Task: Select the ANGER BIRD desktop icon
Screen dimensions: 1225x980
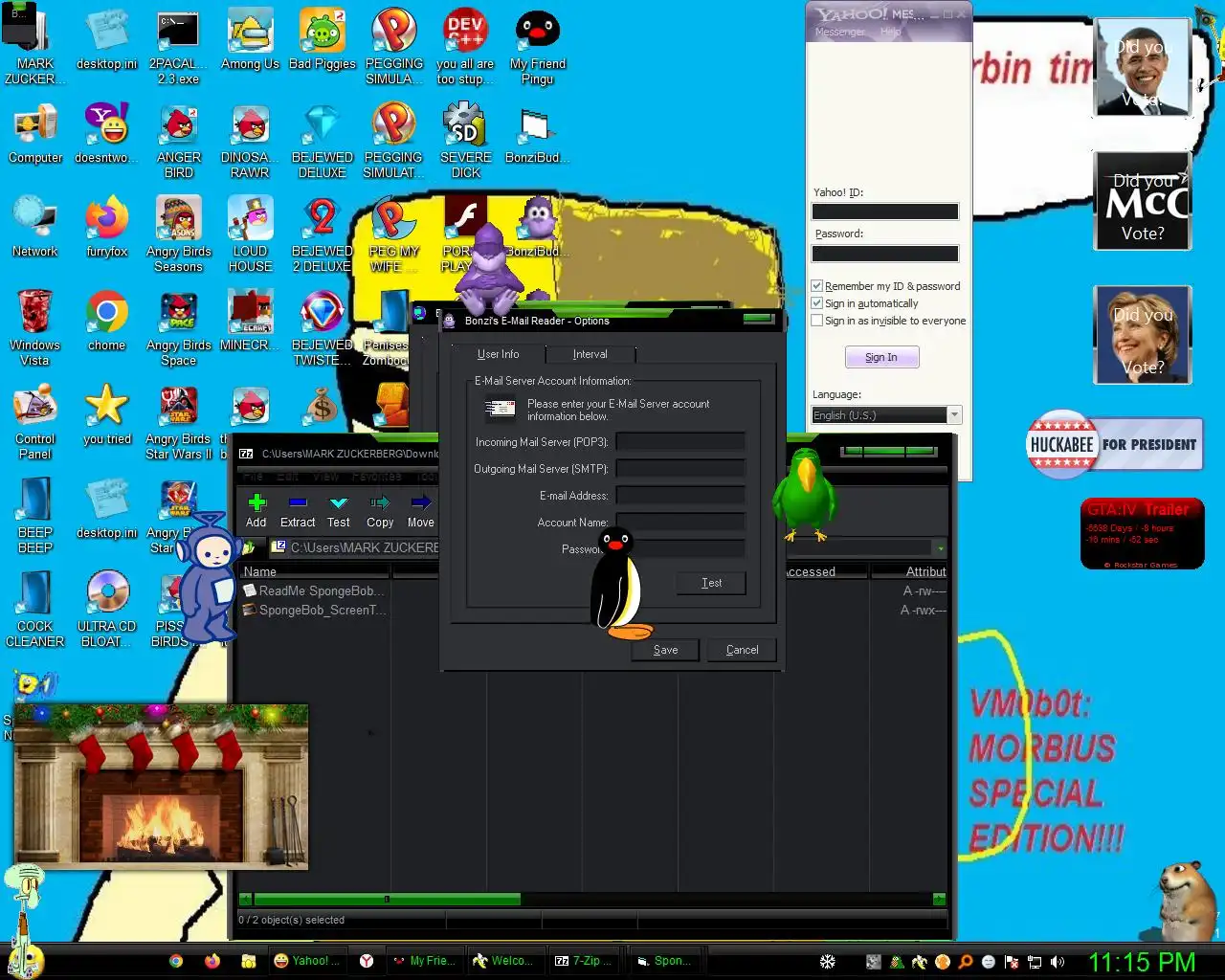Action: (179, 142)
